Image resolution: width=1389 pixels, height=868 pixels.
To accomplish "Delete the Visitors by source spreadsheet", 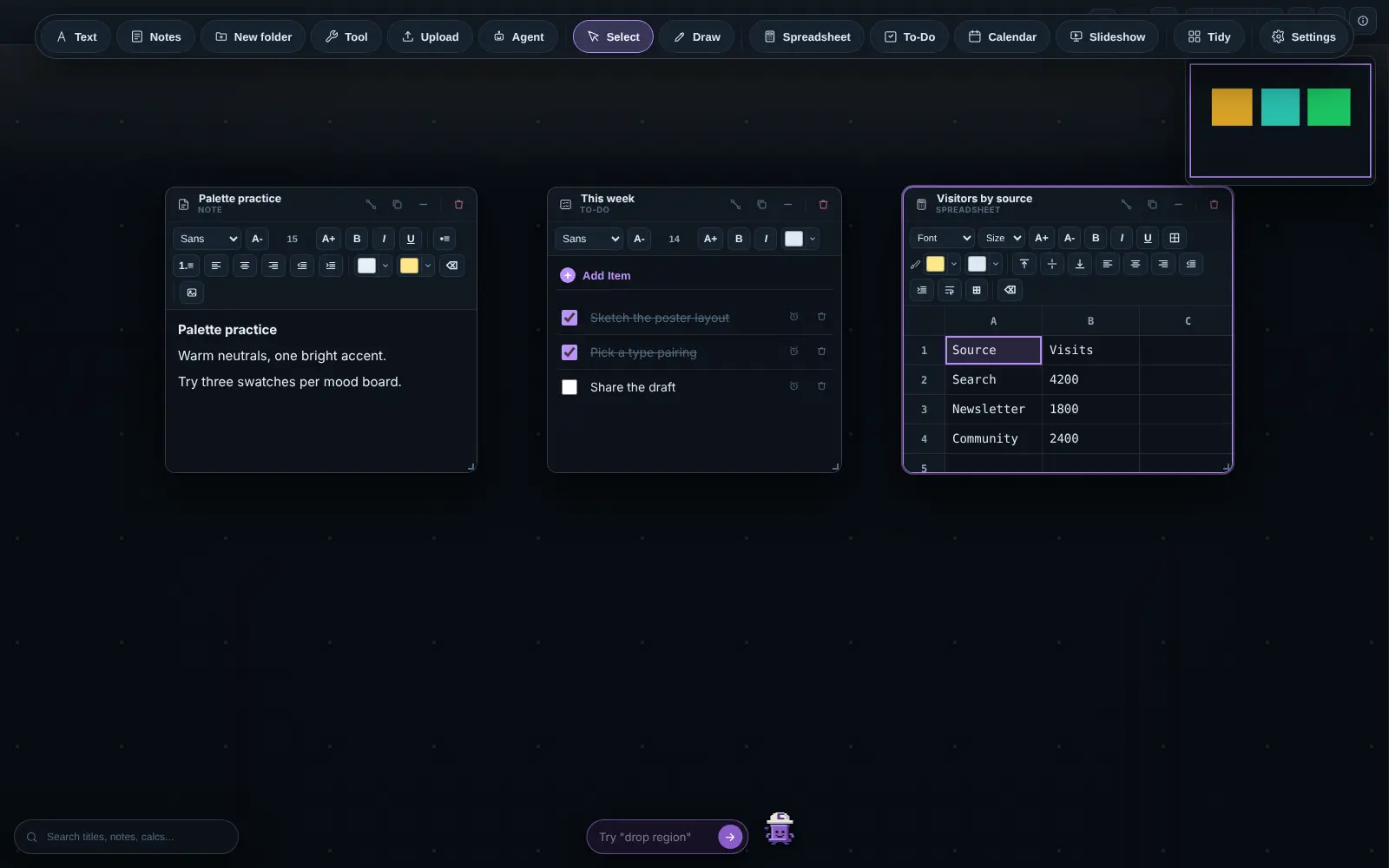I will (1214, 205).
